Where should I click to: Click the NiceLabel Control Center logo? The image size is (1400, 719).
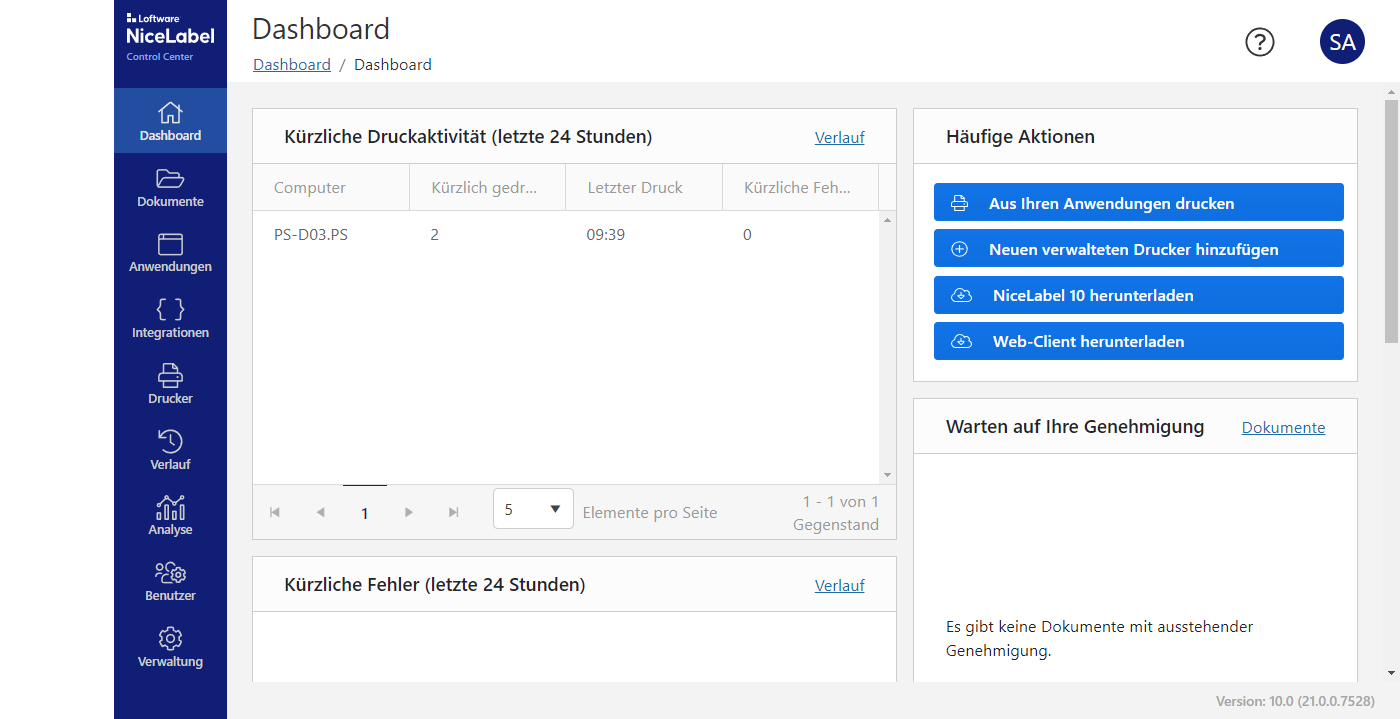pyautogui.click(x=170, y=38)
